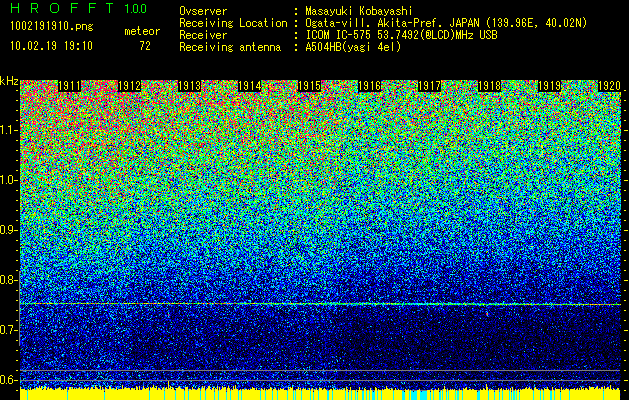
Task: Click the Ovserver label
Action: pos(203,11)
